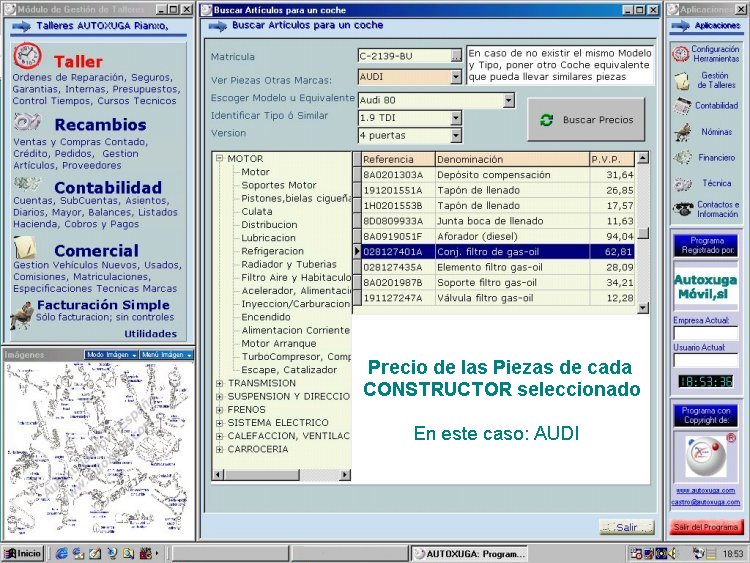
Task: Click the Empresa Actual field
Action: (706, 333)
